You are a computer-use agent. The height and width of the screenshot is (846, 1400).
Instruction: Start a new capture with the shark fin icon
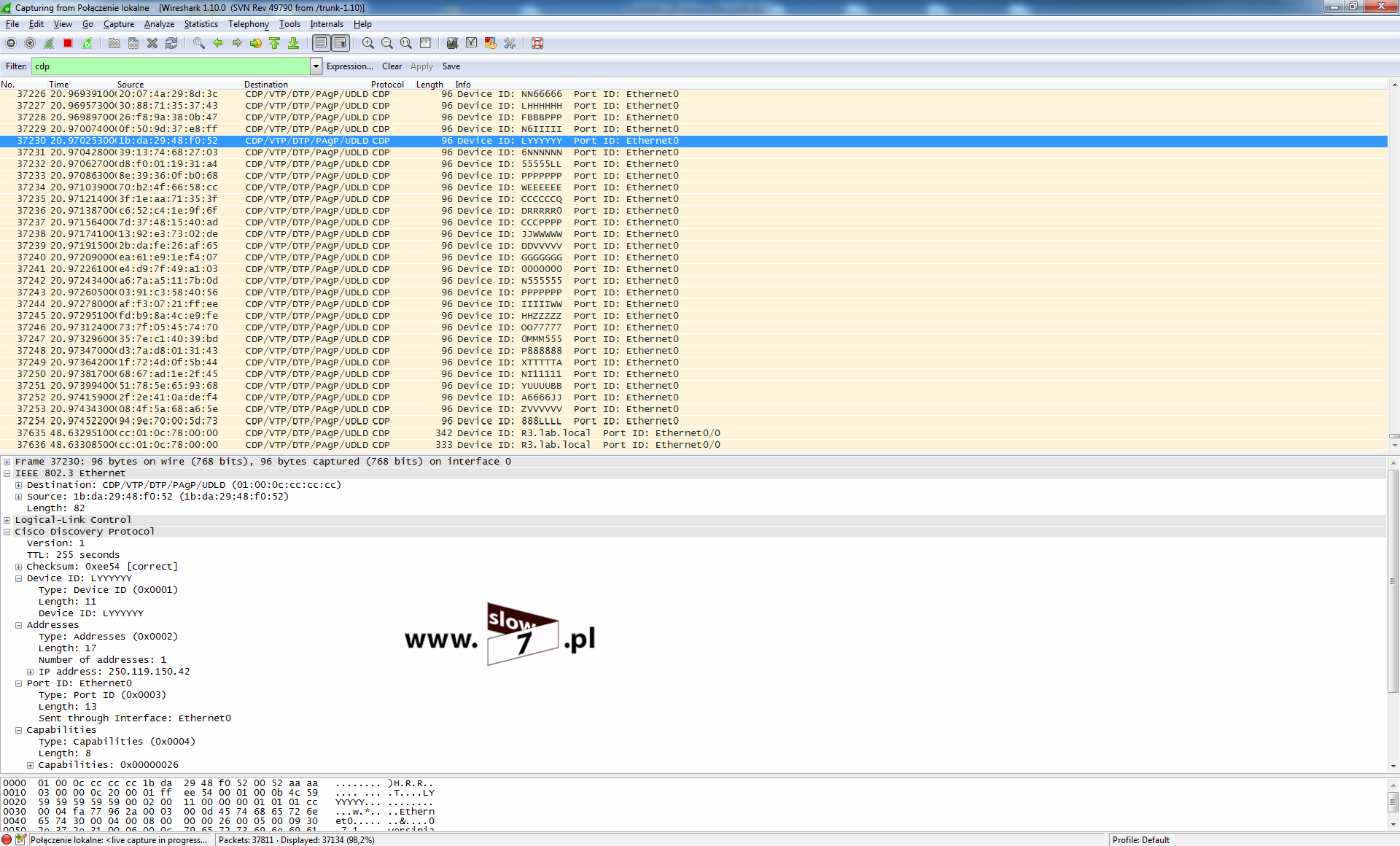pyautogui.click(x=49, y=43)
